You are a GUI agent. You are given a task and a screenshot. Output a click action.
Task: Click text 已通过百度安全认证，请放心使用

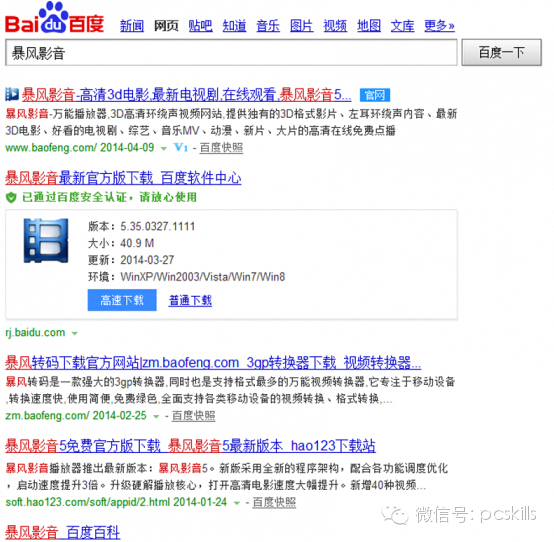click(110, 197)
